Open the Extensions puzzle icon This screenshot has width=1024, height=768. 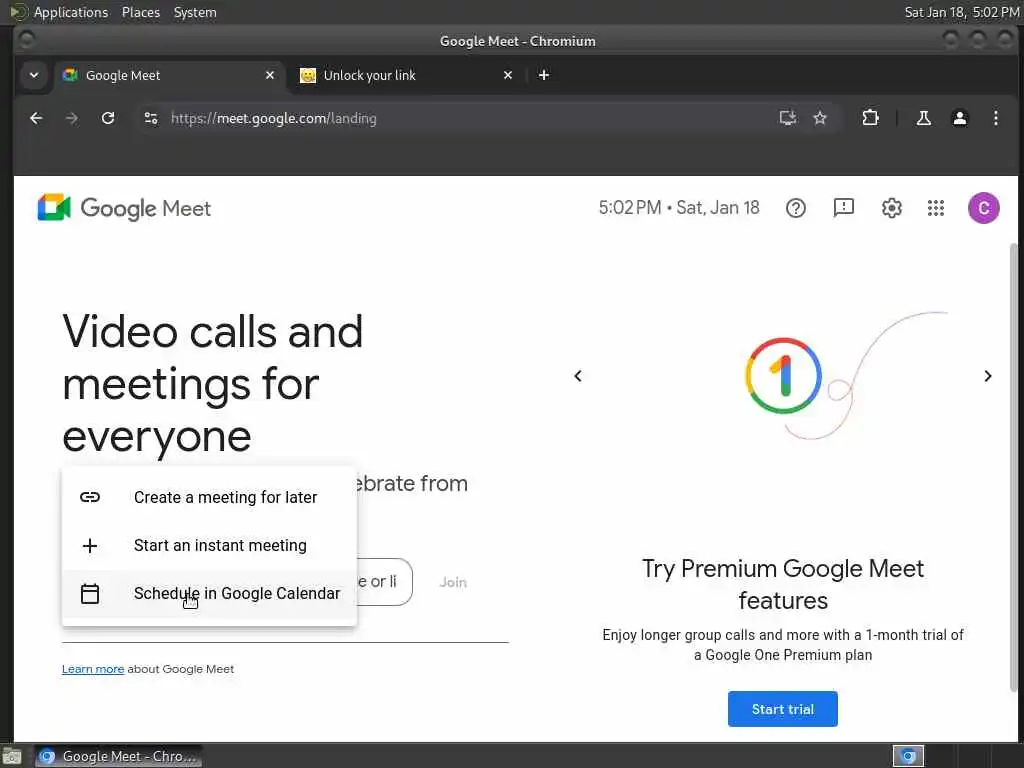[871, 118]
